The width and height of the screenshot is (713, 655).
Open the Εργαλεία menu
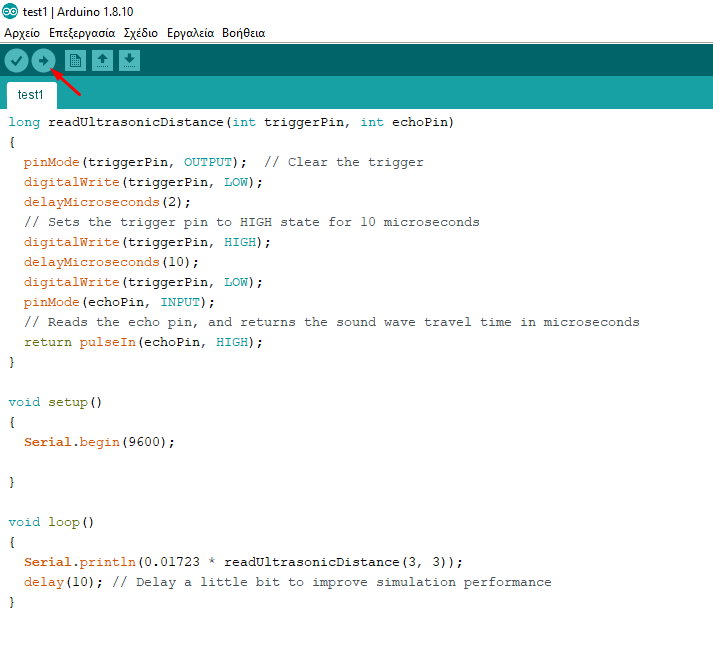coord(190,33)
